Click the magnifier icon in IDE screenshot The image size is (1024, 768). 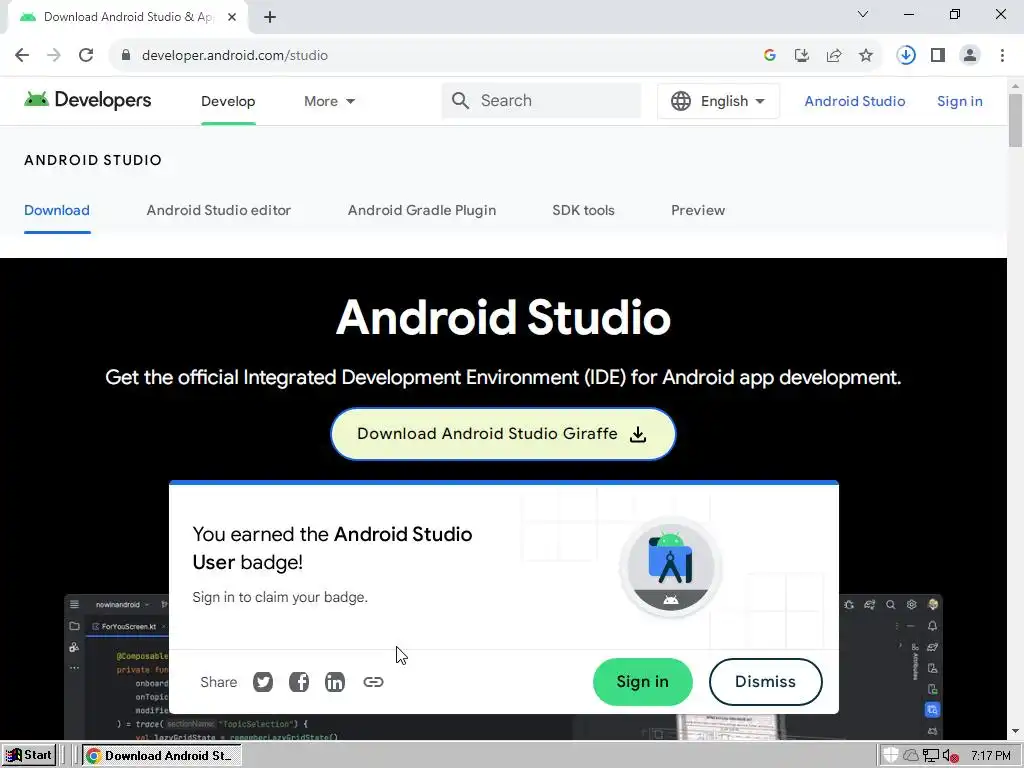coord(891,605)
